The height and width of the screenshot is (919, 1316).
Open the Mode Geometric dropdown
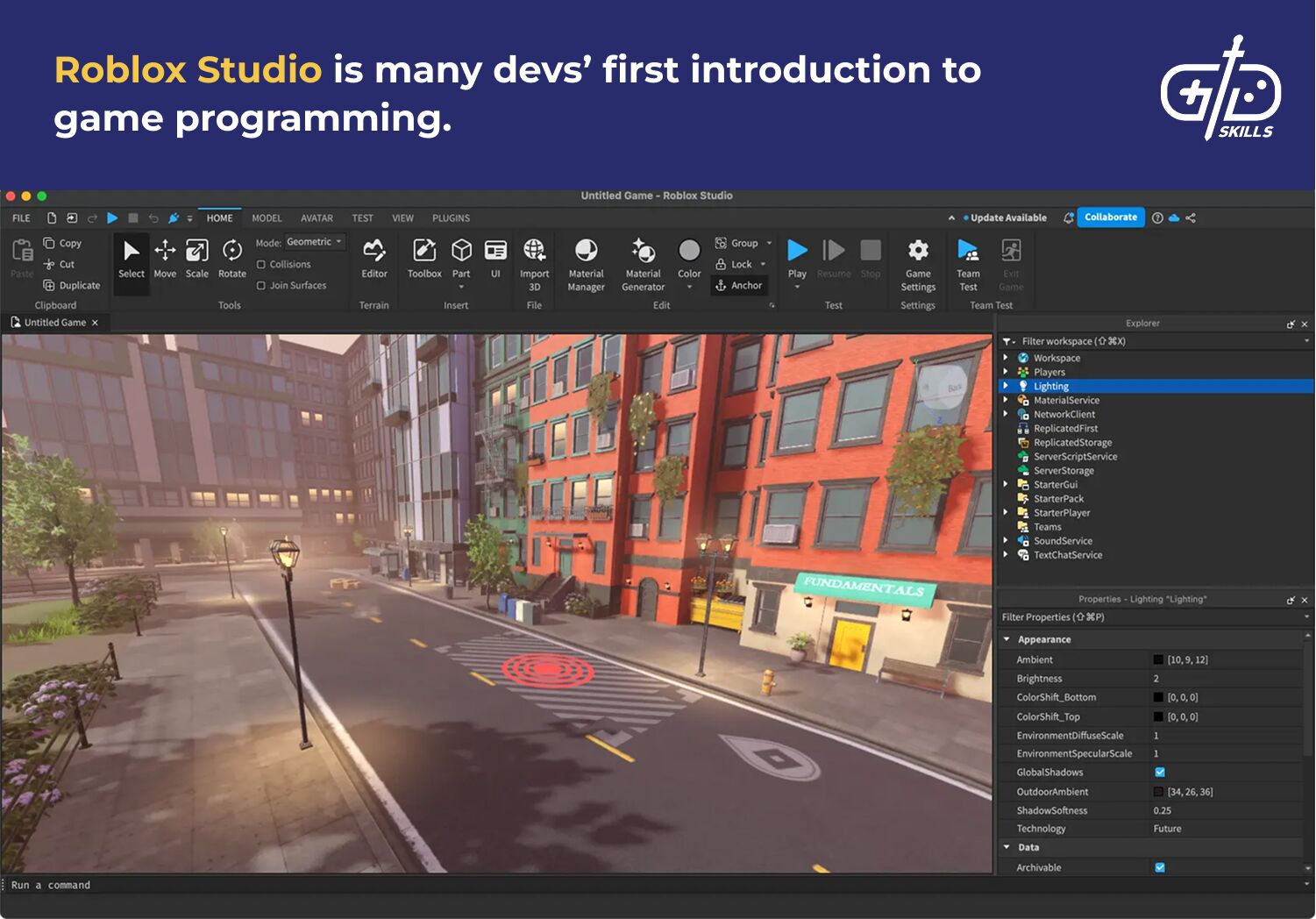(x=313, y=242)
